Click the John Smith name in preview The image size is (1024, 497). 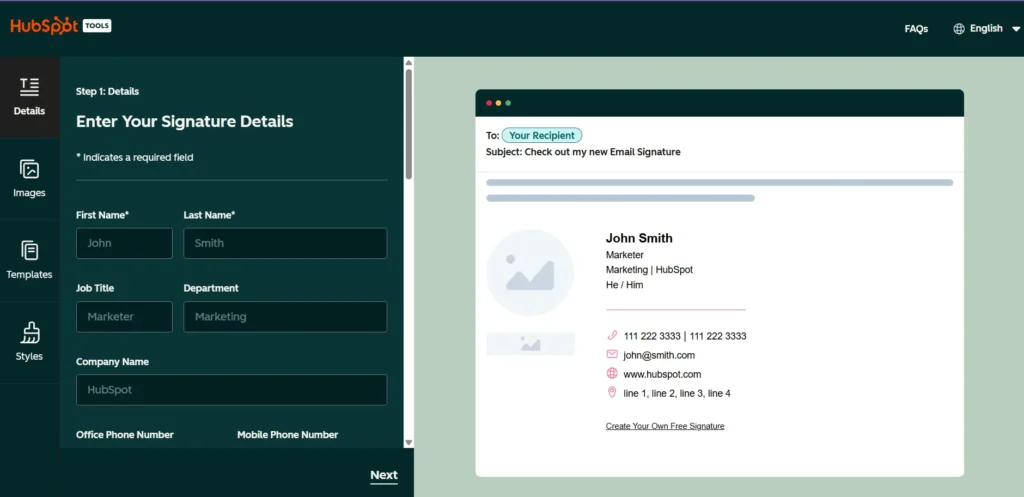tap(639, 238)
